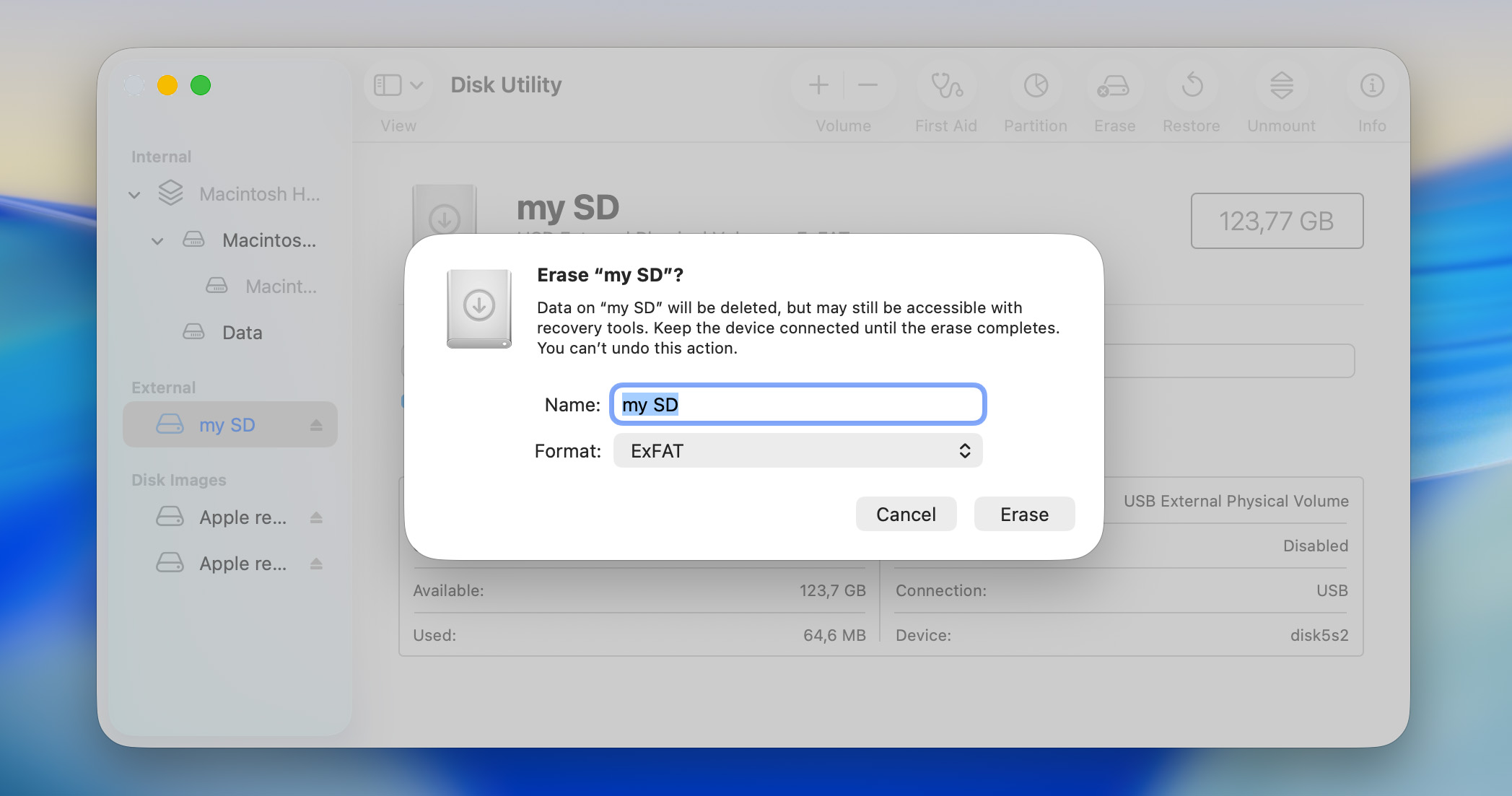This screenshot has height=796, width=1512.
Task: Eject the first Apple re... disk image
Action: click(x=316, y=517)
